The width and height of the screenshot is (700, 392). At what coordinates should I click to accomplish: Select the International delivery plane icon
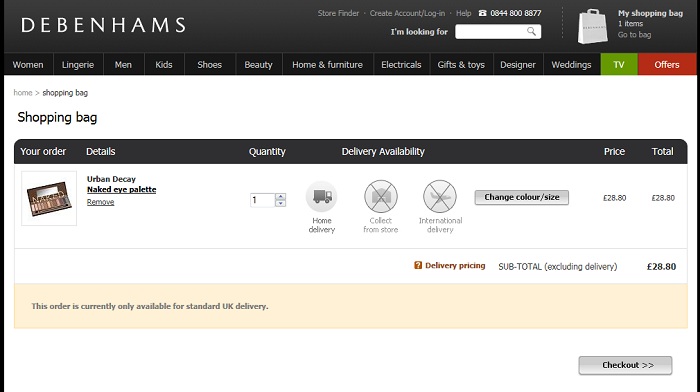pyautogui.click(x=440, y=196)
